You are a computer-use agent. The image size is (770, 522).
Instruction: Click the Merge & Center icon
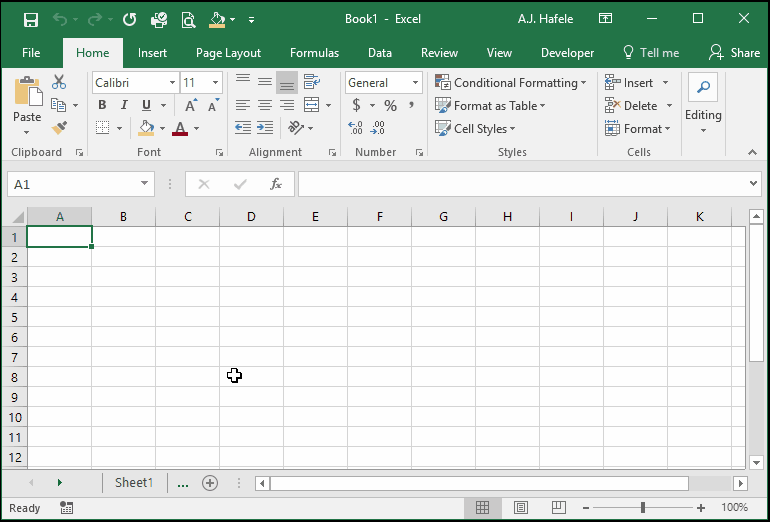(x=312, y=105)
